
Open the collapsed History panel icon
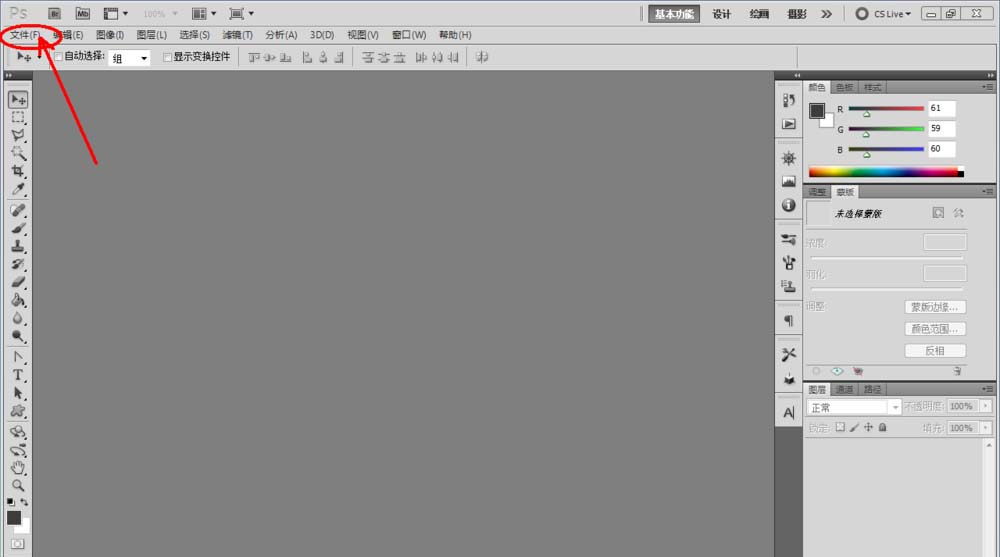point(789,100)
